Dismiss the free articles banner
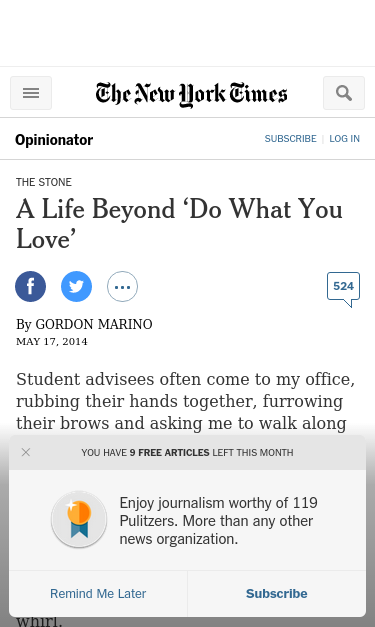Screen dimensions: 375x627 (x=26, y=452)
